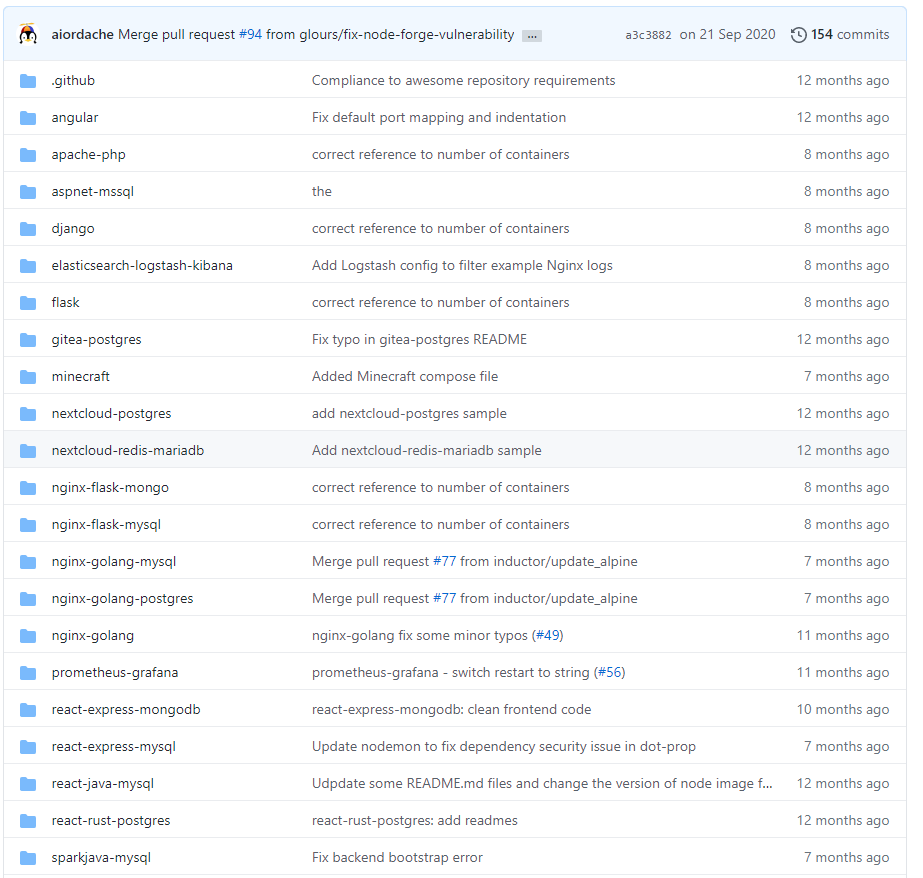Open the prometheus-grafana directory name
Image resolution: width=923 pixels, height=878 pixels.
point(115,673)
